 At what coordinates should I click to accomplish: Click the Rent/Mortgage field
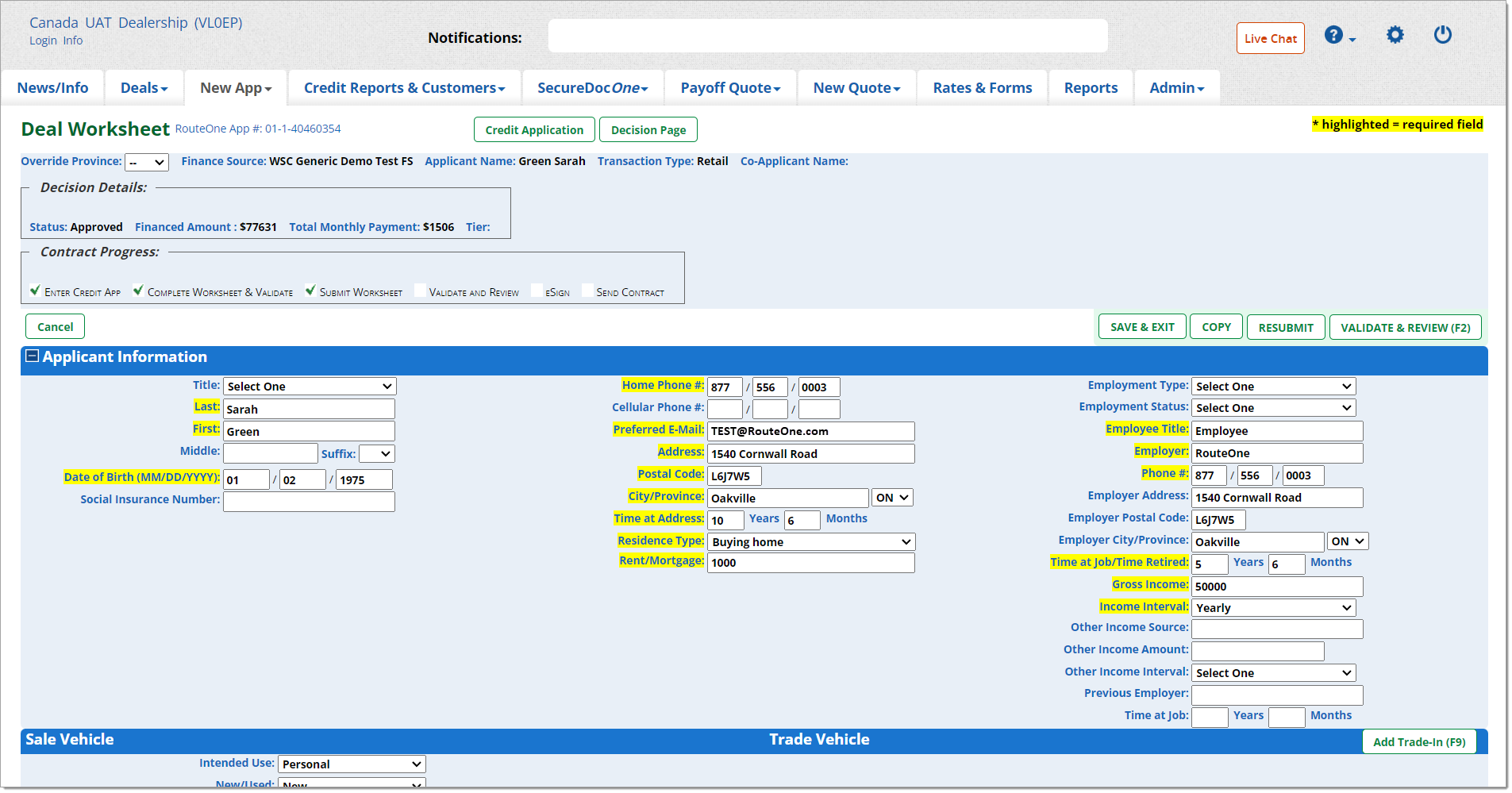[811, 563]
